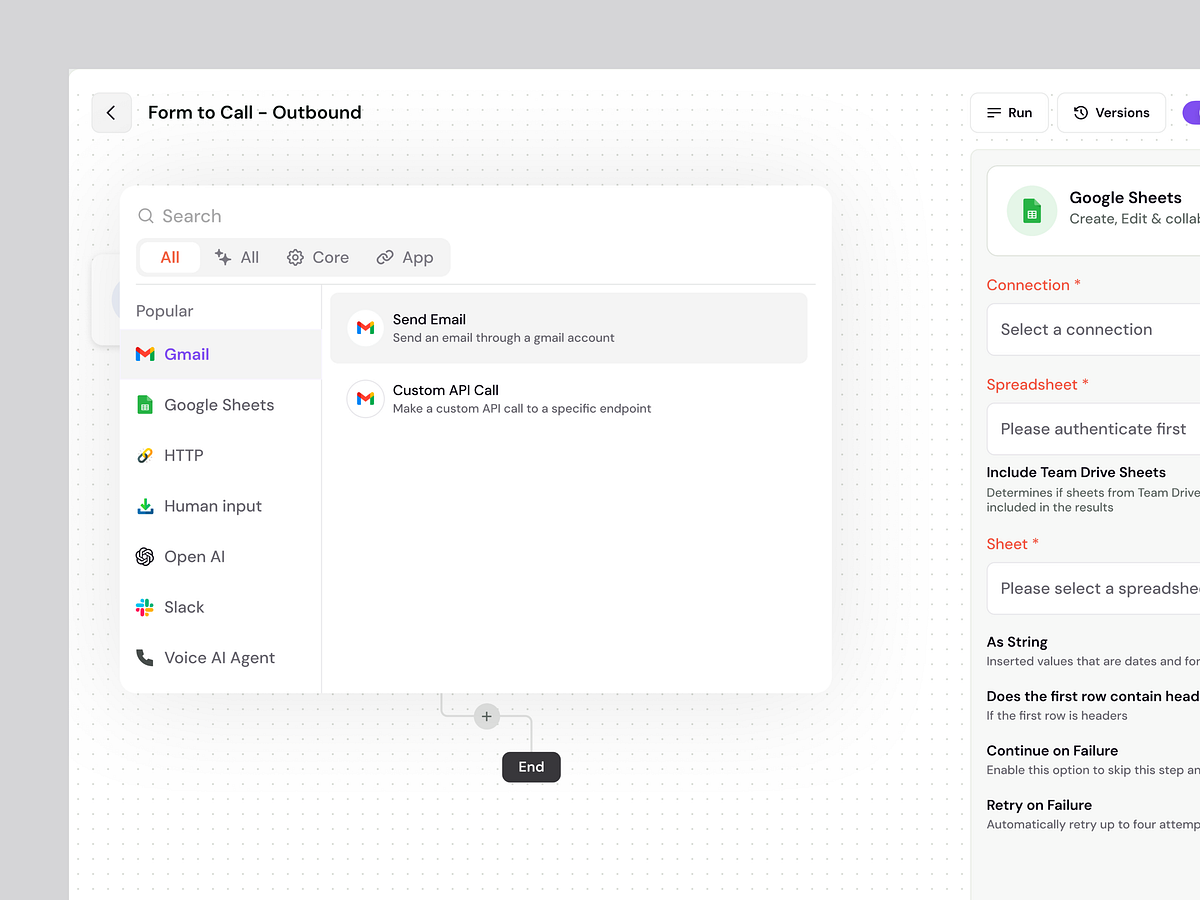Click the Gmail icon beside Custom API Call
The height and width of the screenshot is (900, 1200).
pyautogui.click(x=365, y=399)
